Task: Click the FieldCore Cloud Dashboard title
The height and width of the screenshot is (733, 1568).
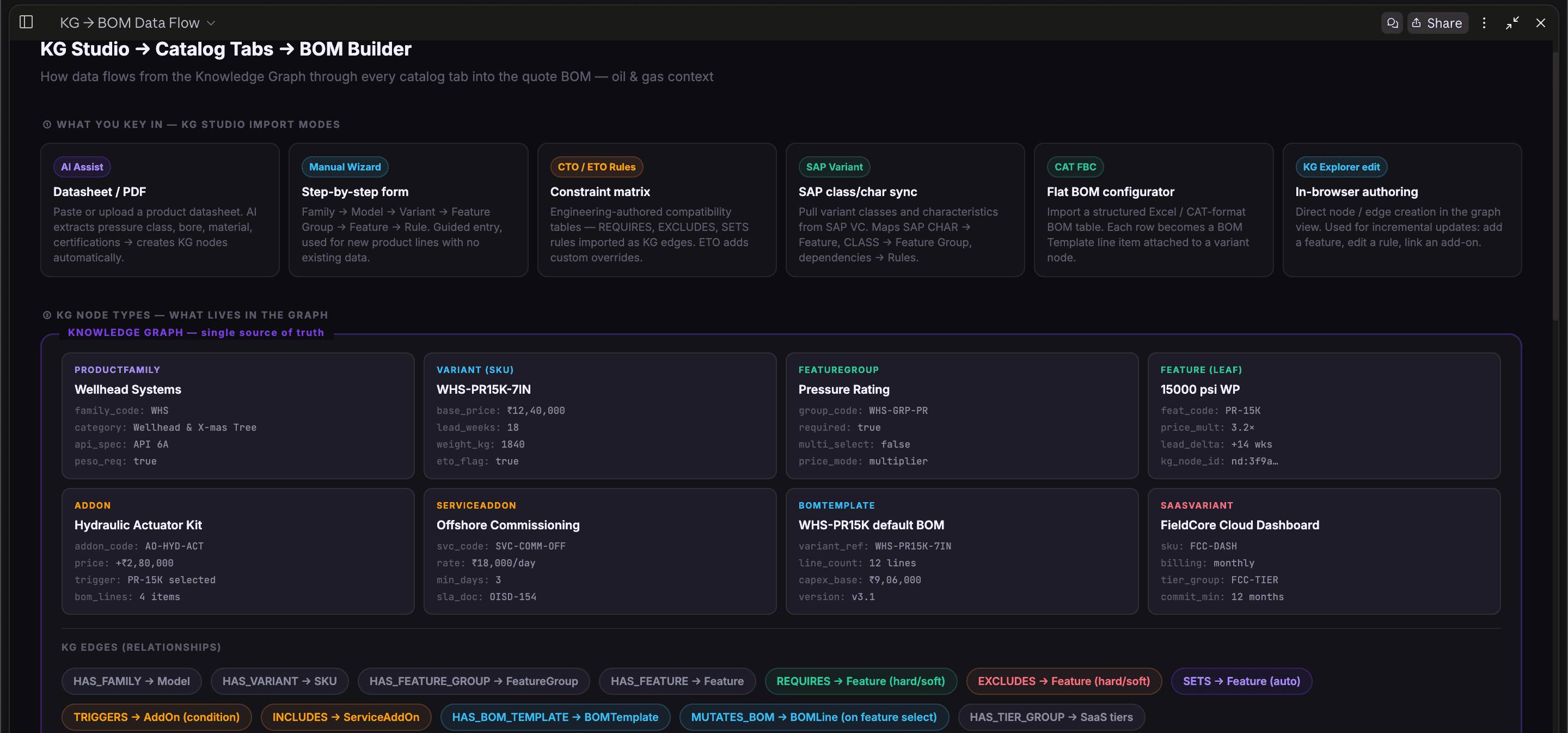Action: tap(1239, 526)
